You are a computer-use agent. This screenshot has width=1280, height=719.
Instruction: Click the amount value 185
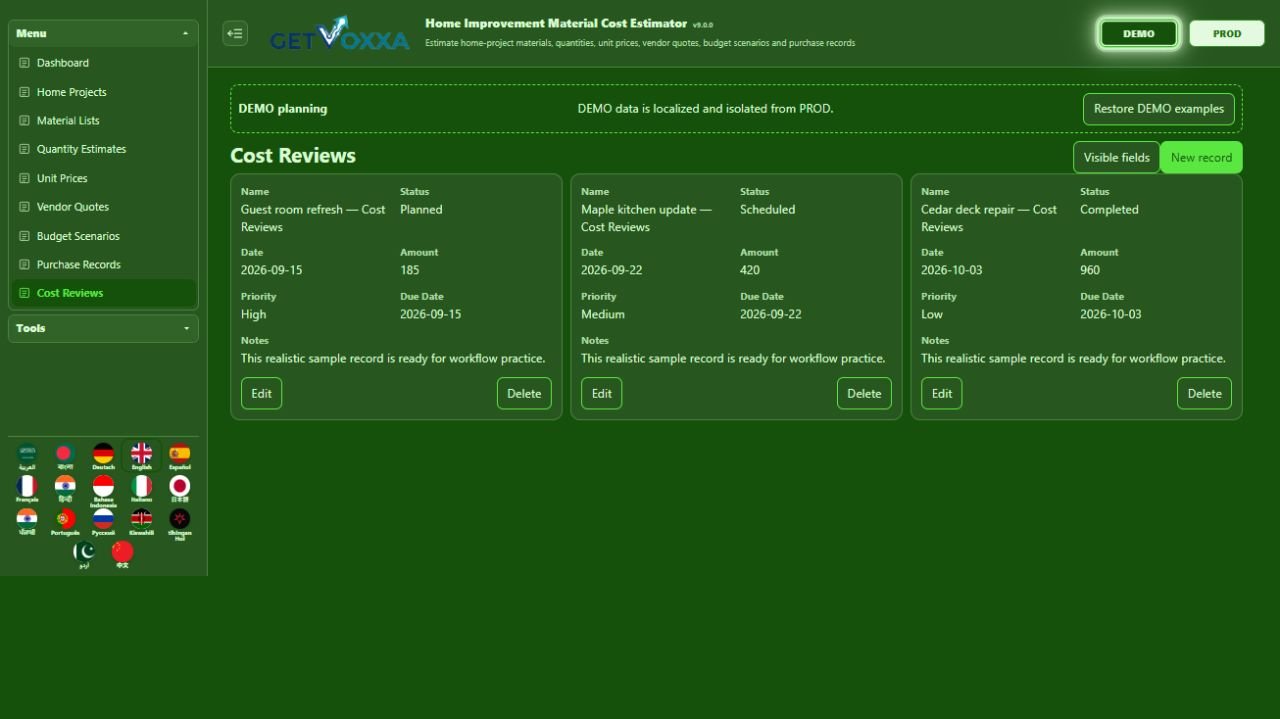point(410,270)
